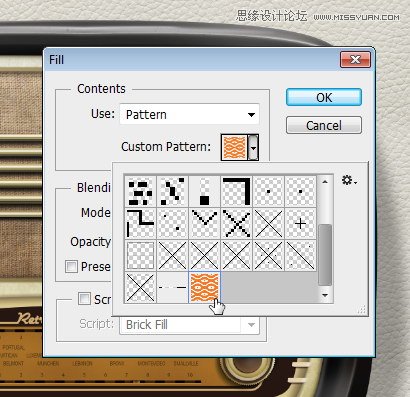Select the two-dot pattern in the second row
This screenshot has height=397, width=410.
click(172, 223)
